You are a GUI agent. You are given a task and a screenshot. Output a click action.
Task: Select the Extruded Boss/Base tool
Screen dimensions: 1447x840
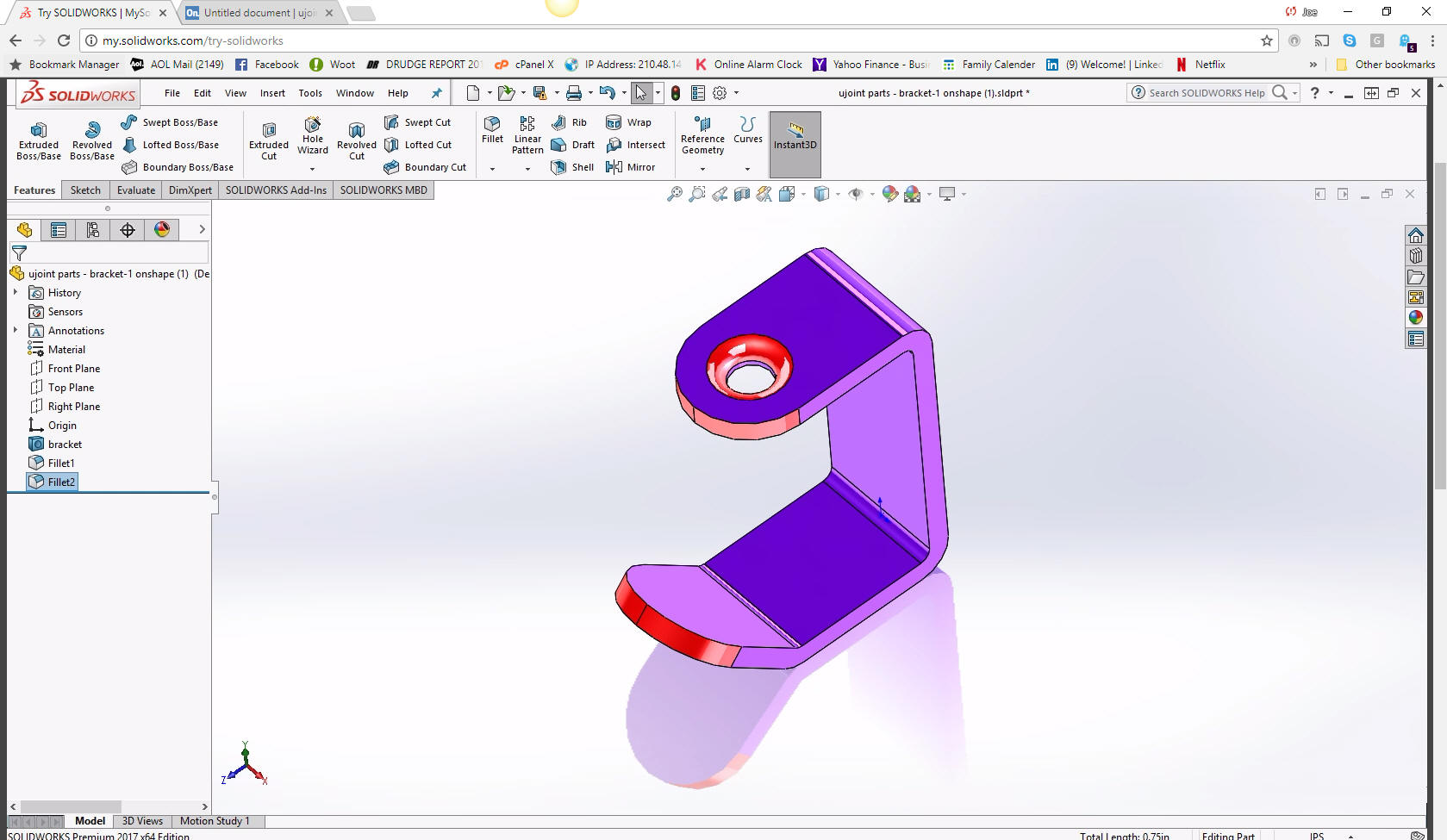(39, 140)
